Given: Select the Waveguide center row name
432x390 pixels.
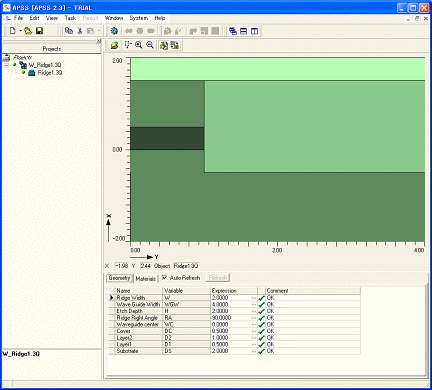Looking at the screenshot, I should tap(139, 325).
